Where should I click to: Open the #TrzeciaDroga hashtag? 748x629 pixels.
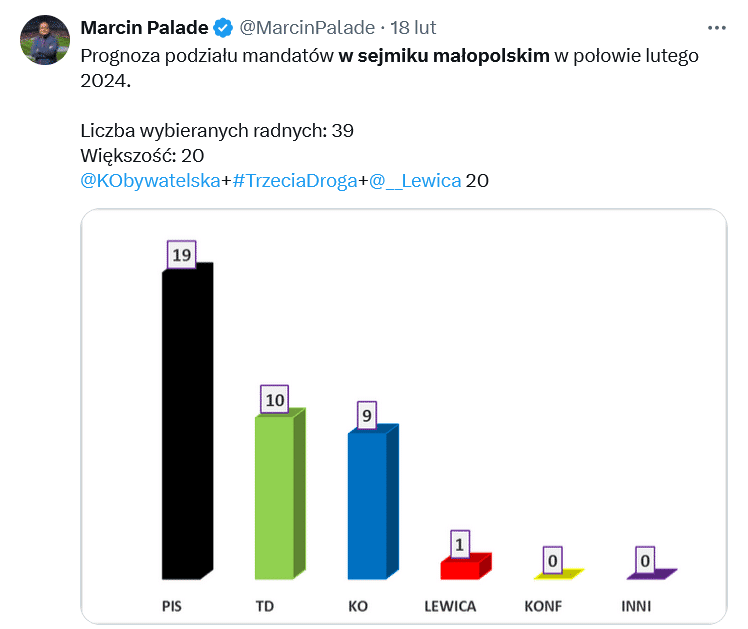pyautogui.click(x=295, y=181)
